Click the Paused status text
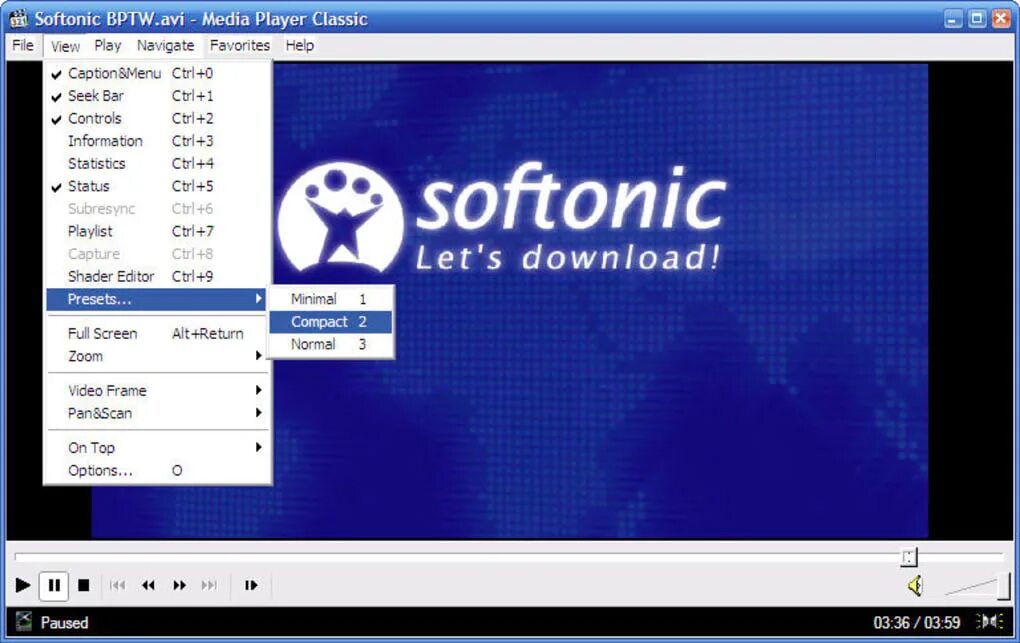Screen dimensions: 1020x643 (x=64, y=623)
